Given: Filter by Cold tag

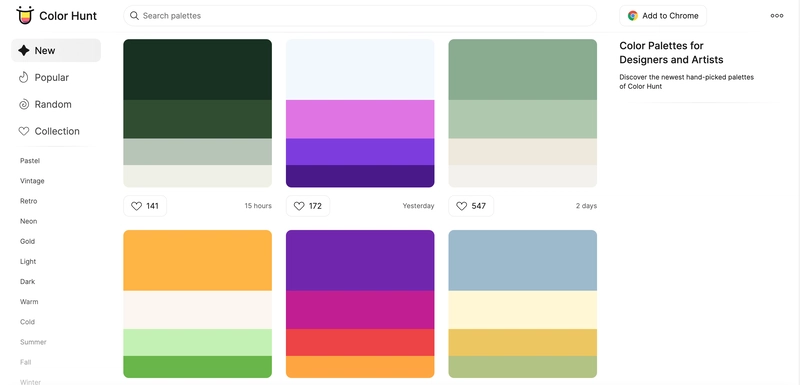Looking at the screenshot, I should (x=28, y=322).
